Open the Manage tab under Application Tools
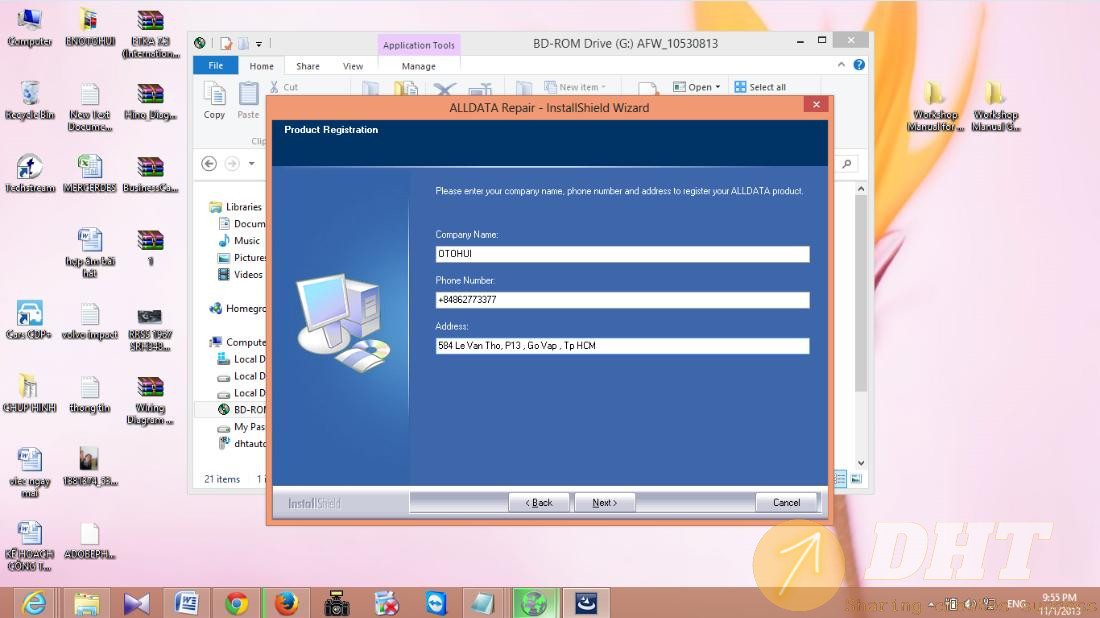Screen dimensions: 1100x618 pyautogui.click(x=418, y=66)
